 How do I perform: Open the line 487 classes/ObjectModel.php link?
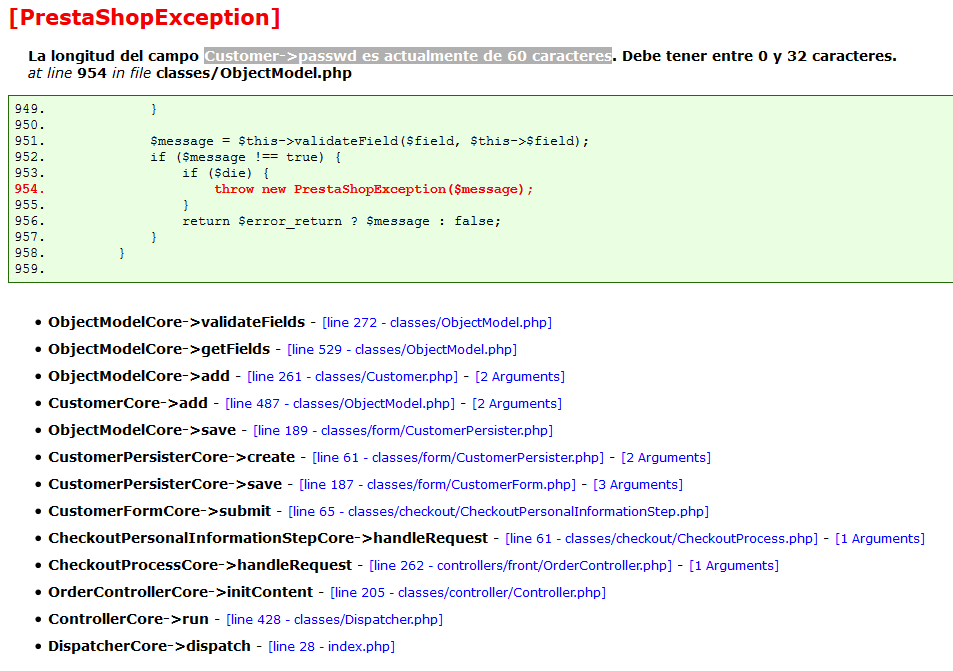[340, 404]
